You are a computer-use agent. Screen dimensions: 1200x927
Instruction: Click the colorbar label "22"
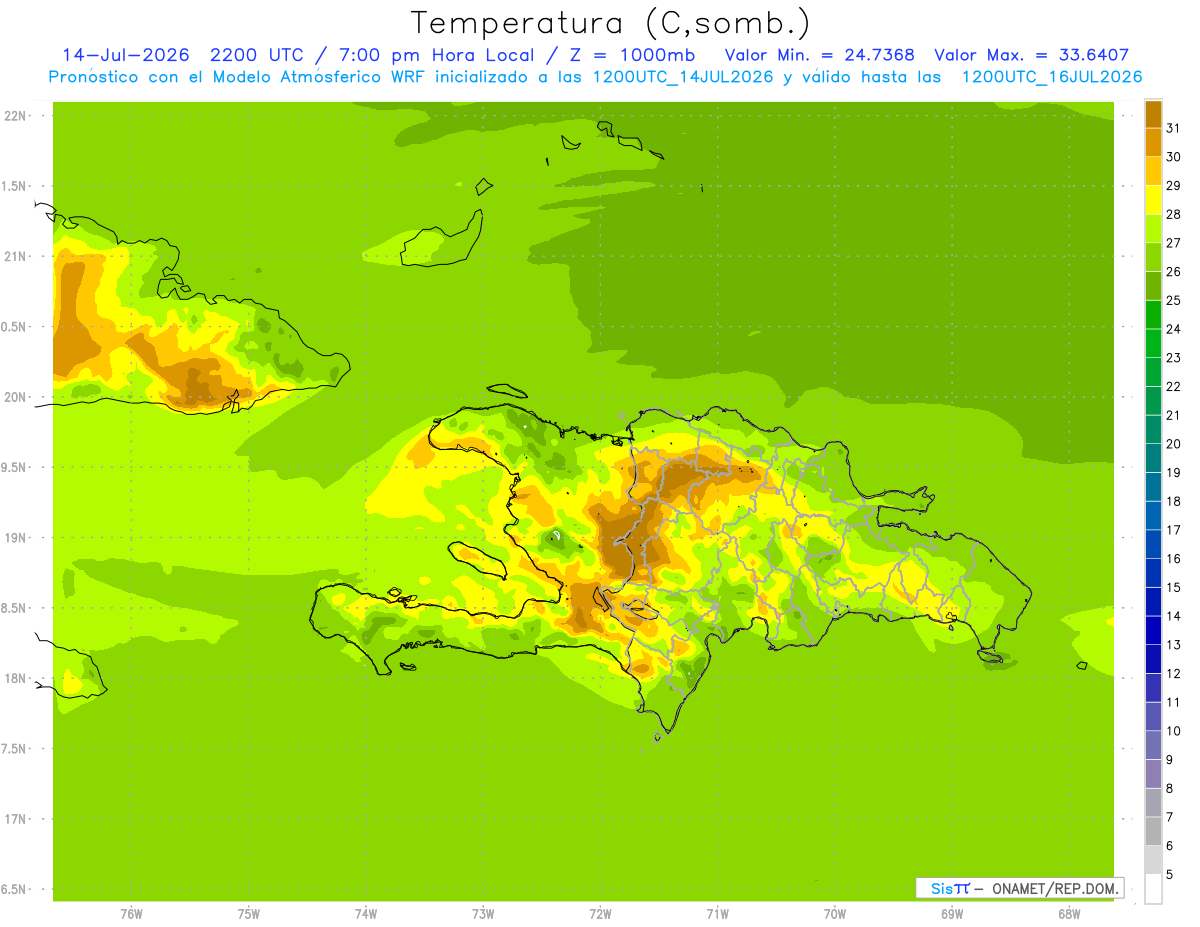click(x=1174, y=386)
